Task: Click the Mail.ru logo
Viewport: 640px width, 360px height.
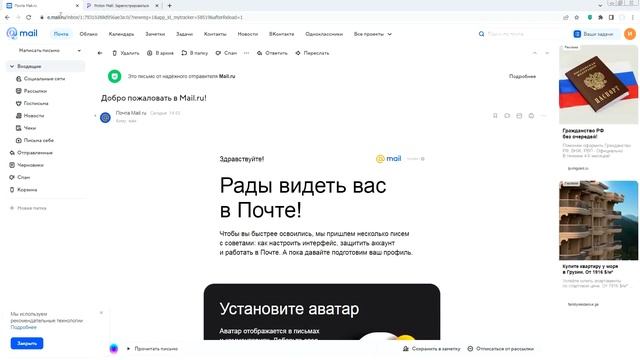Action: click(x=22, y=33)
